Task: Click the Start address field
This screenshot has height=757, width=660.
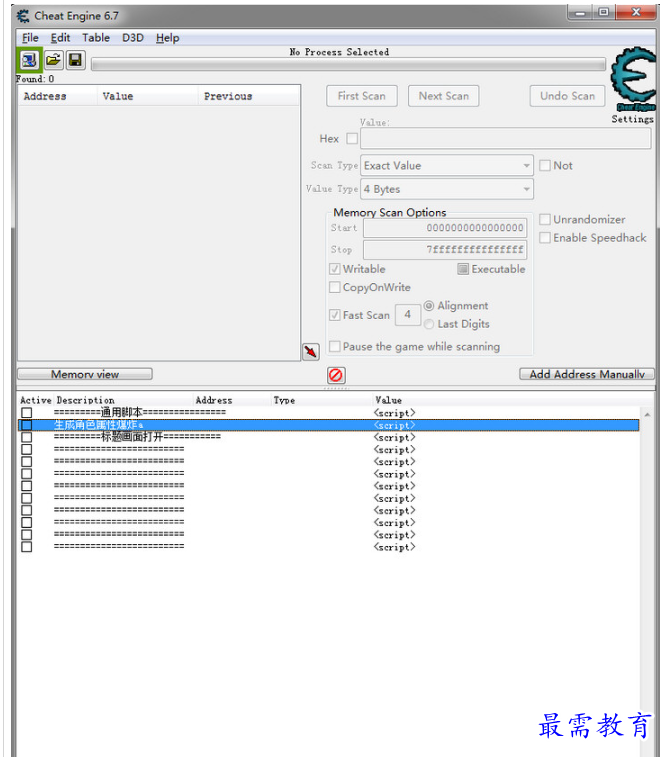Action: [x=445, y=228]
